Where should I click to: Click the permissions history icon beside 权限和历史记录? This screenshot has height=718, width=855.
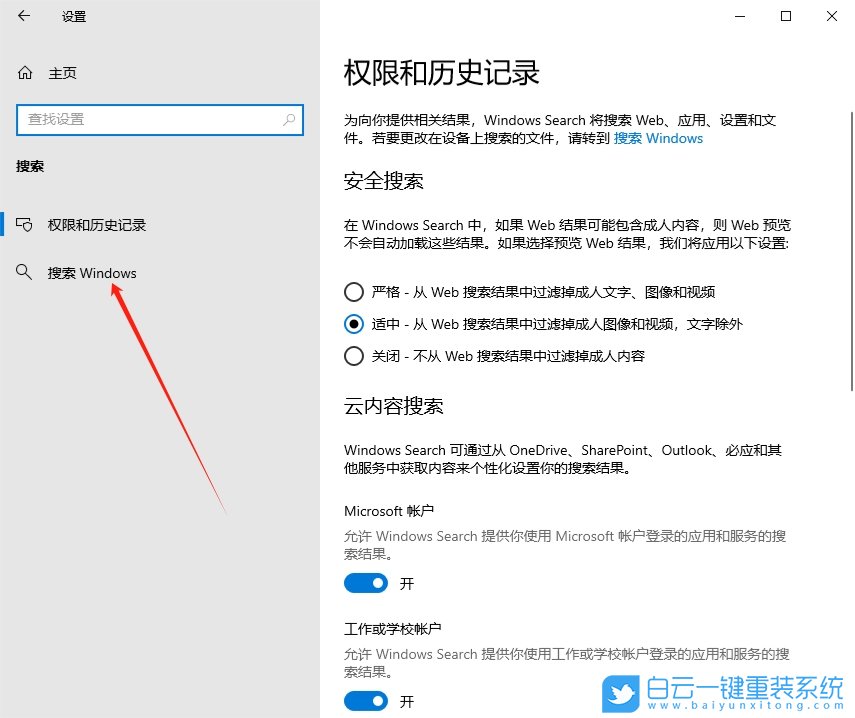[x=24, y=225]
